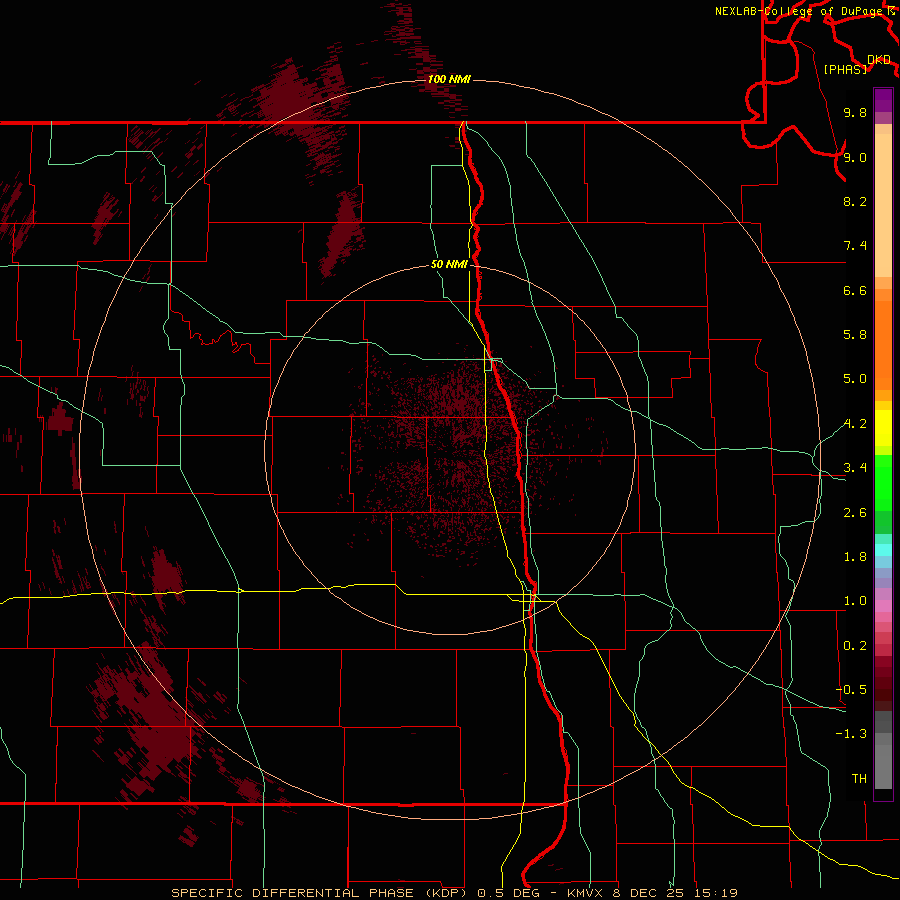This screenshot has width=900, height=900.
Task: Click the -0.5 scale value
Action: click(851, 690)
